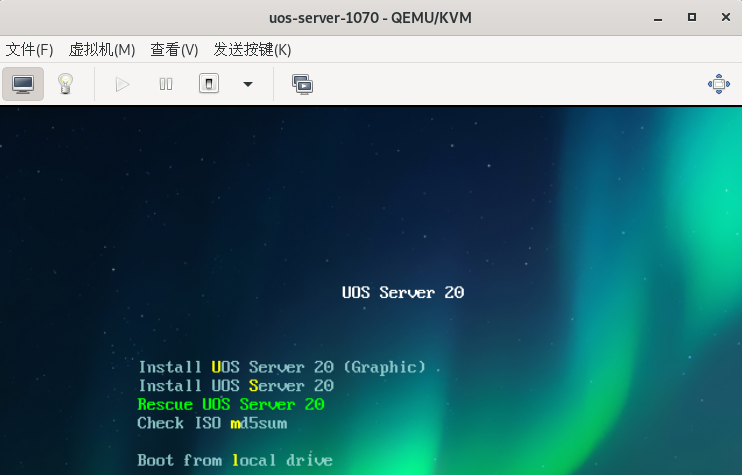This screenshot has width=742, height=475.
Task: Select Boot from local drive entry
Action: [235, 460]
